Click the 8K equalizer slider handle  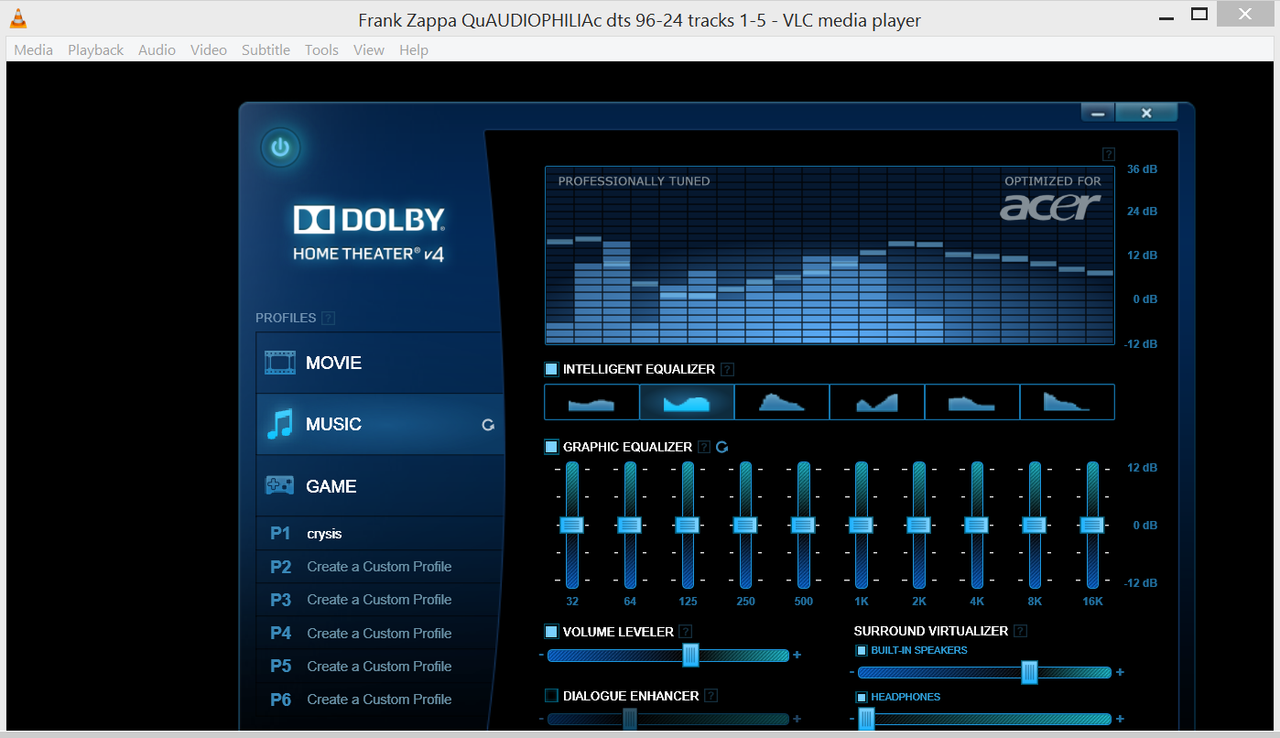click(x=1035, y=525)
